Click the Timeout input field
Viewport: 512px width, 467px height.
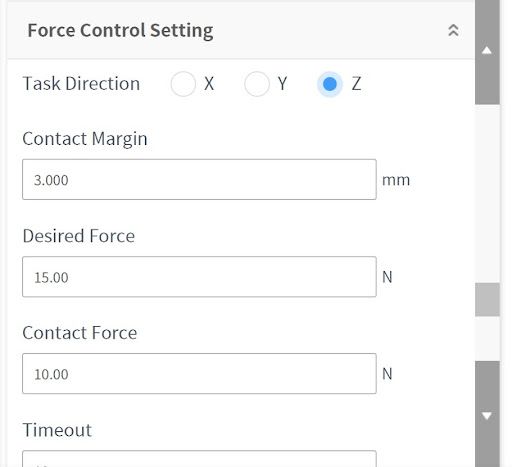coord(199,459)
